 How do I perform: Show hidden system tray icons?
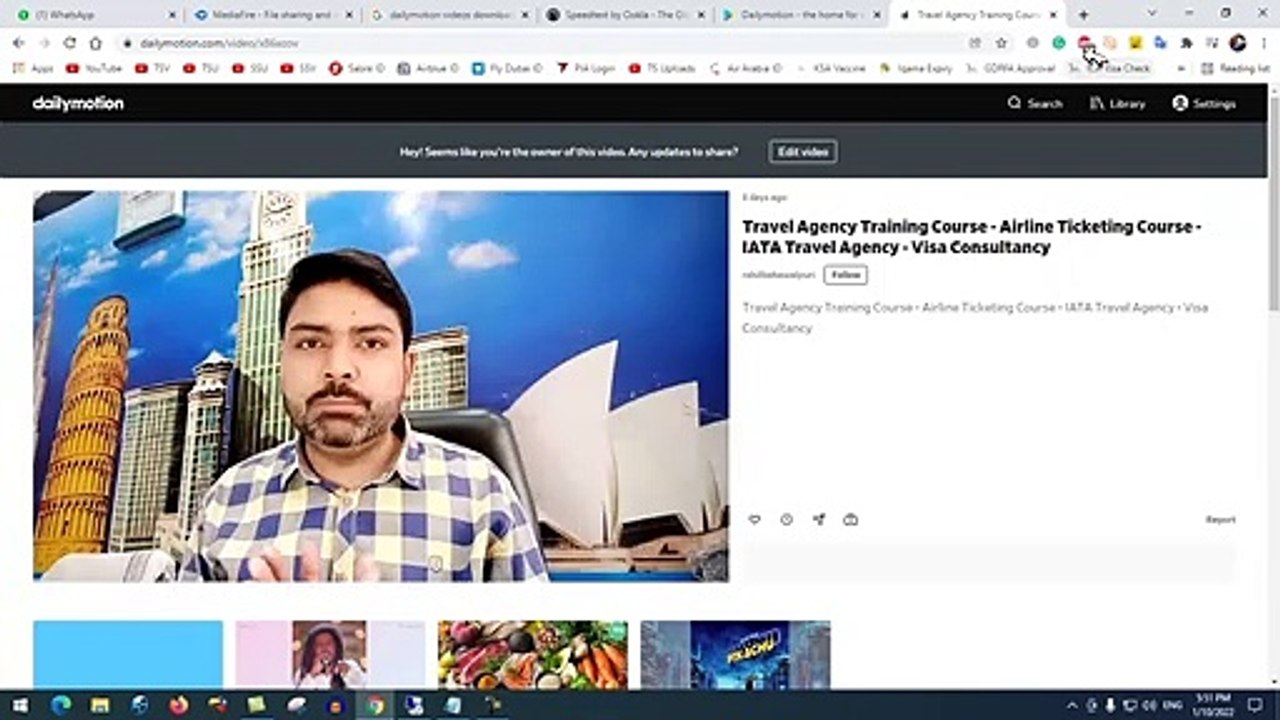tap(1071, 705)
